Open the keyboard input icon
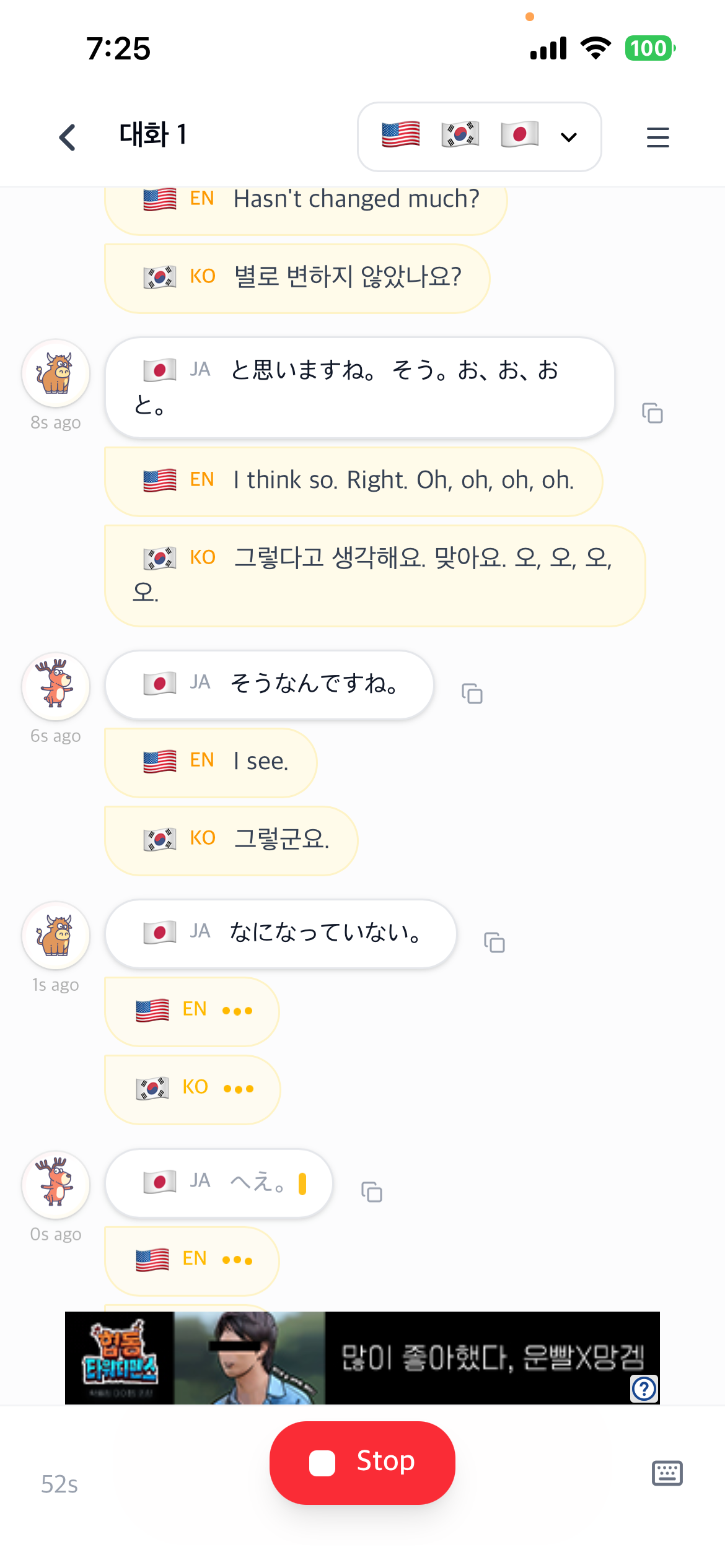The width and height of the screenshot is (725, 1568). pyautogui.click(x=667, y=1473)
